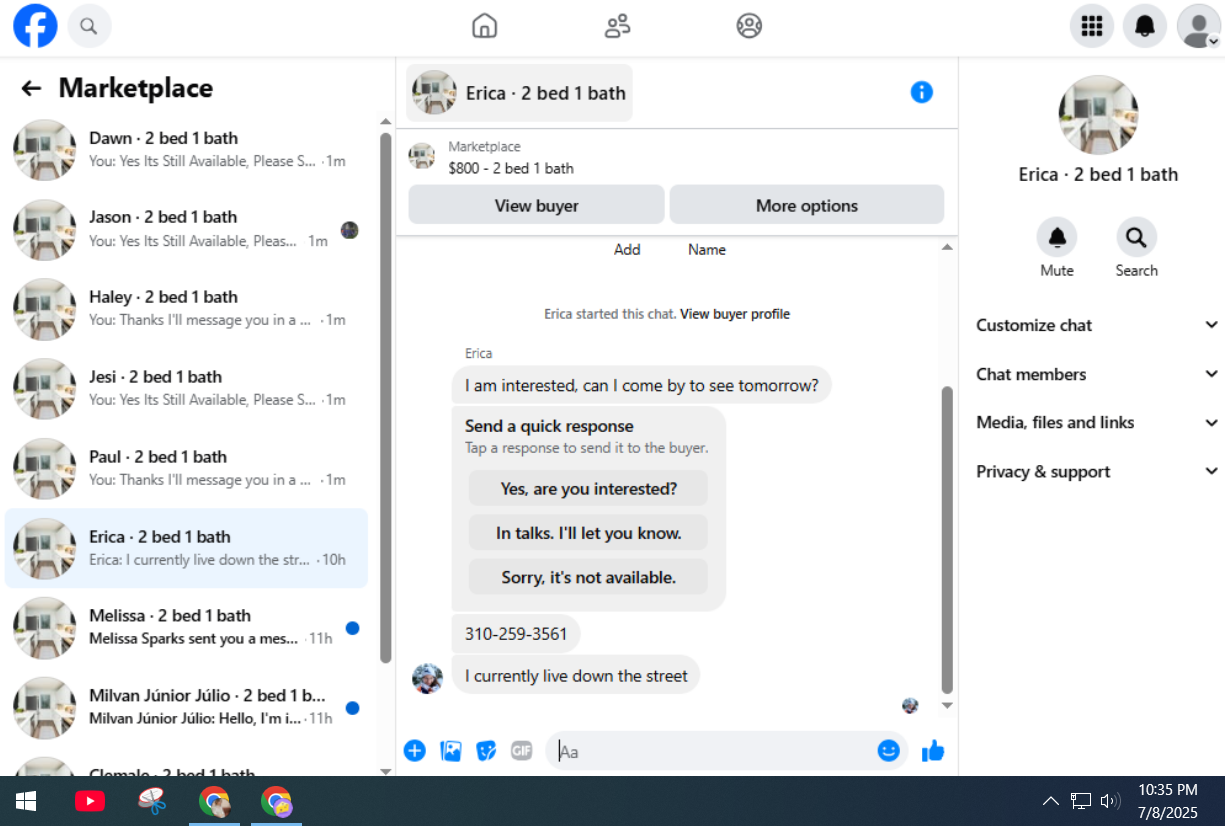
Task: Send quick response 'Yes, are you interested?'
Action: click(x=588, y=489)
